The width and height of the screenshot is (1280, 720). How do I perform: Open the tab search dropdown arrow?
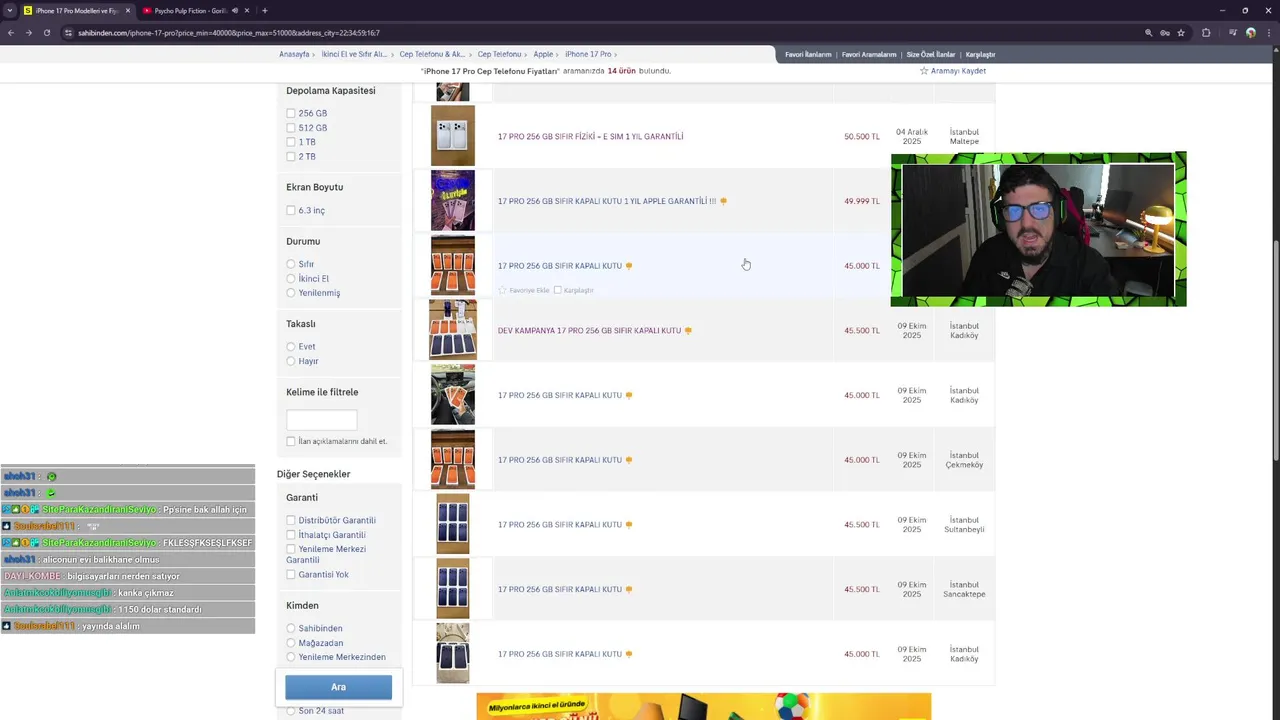coord(9,11)
